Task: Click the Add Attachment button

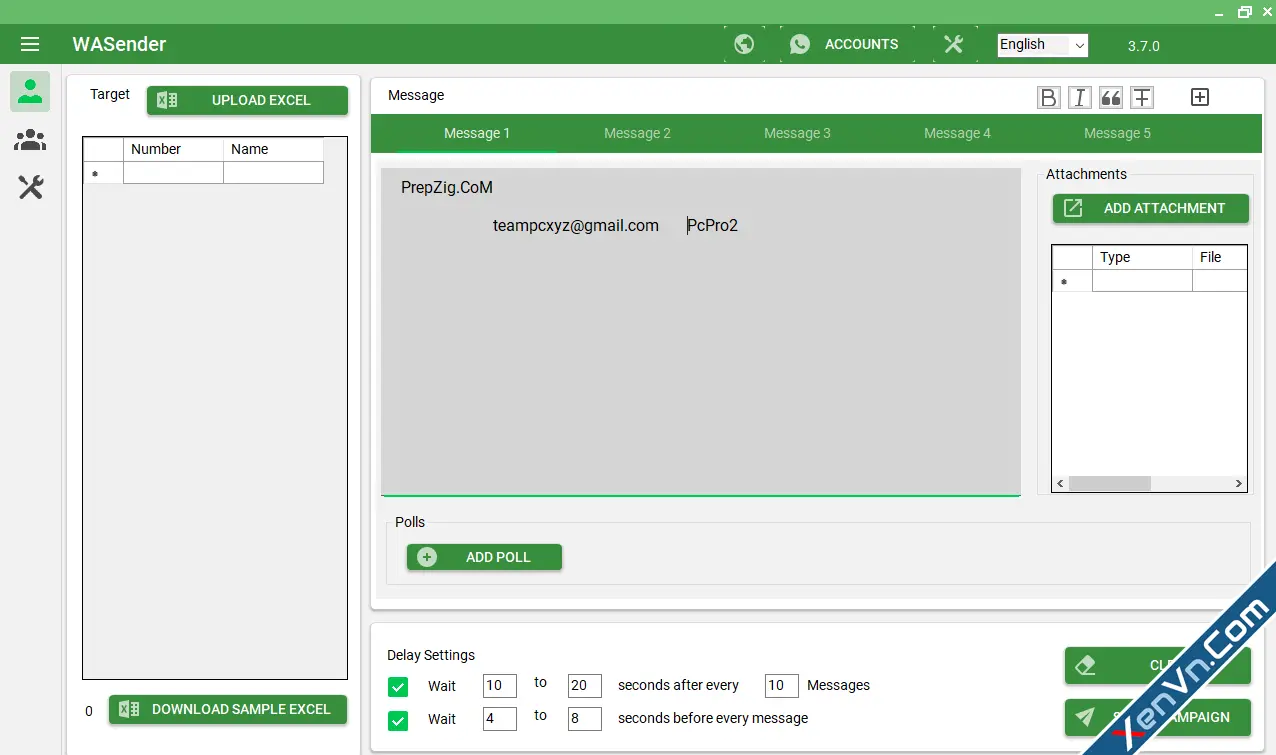Action: tap(1150, 208)
